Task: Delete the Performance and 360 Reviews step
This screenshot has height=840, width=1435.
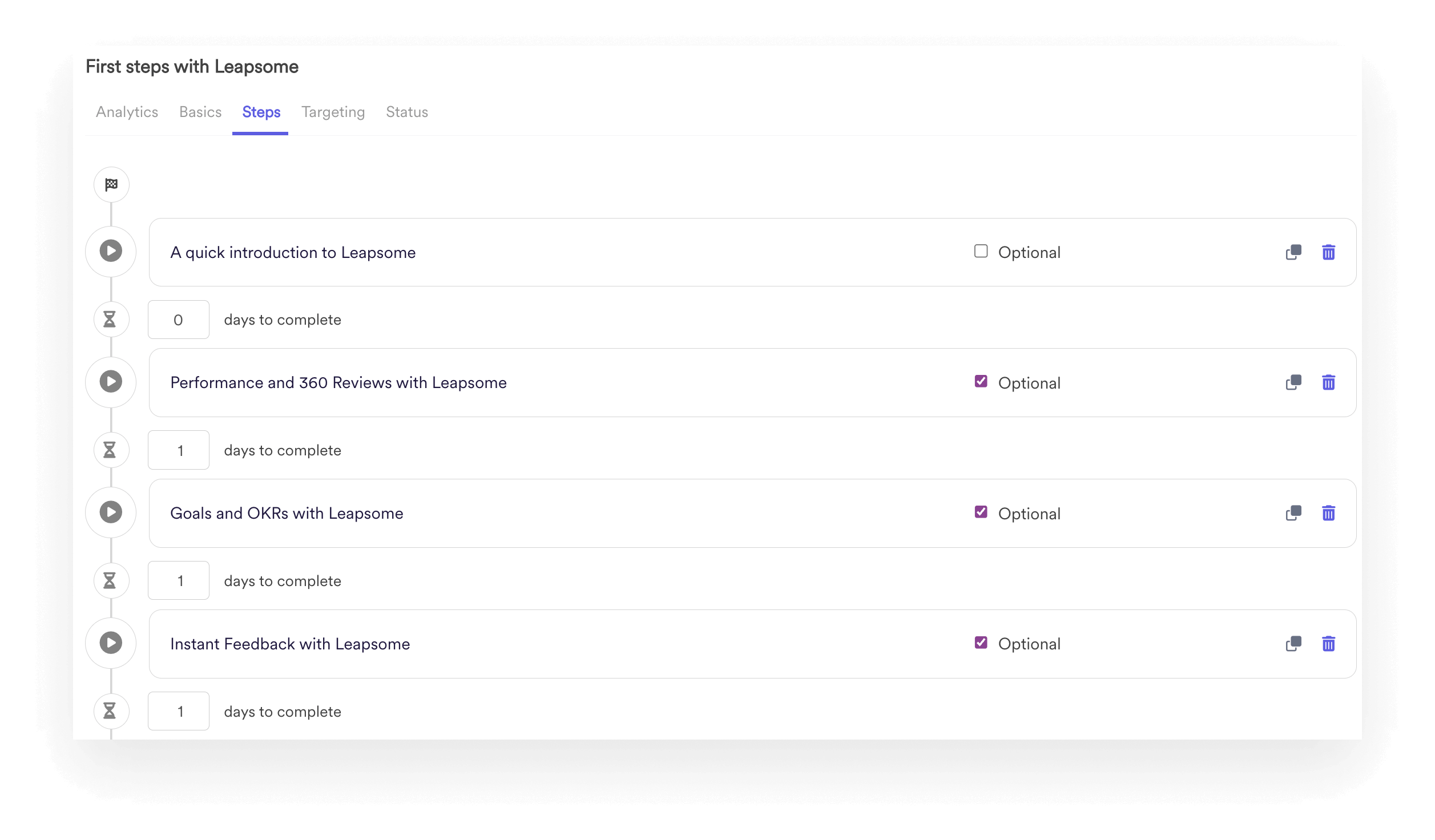Action: coord(1329,383)
